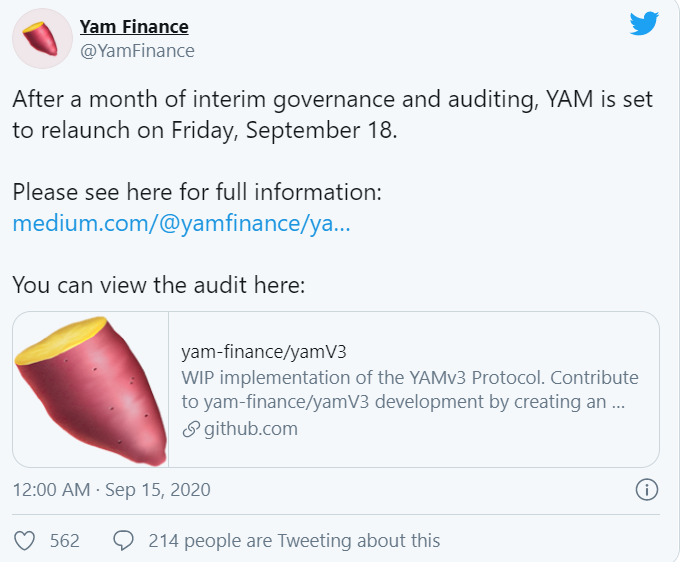Image resolution: width=680 pixels, height=562 pixels.
Task: Open tweet info circle icon
Action: (647, 490)
